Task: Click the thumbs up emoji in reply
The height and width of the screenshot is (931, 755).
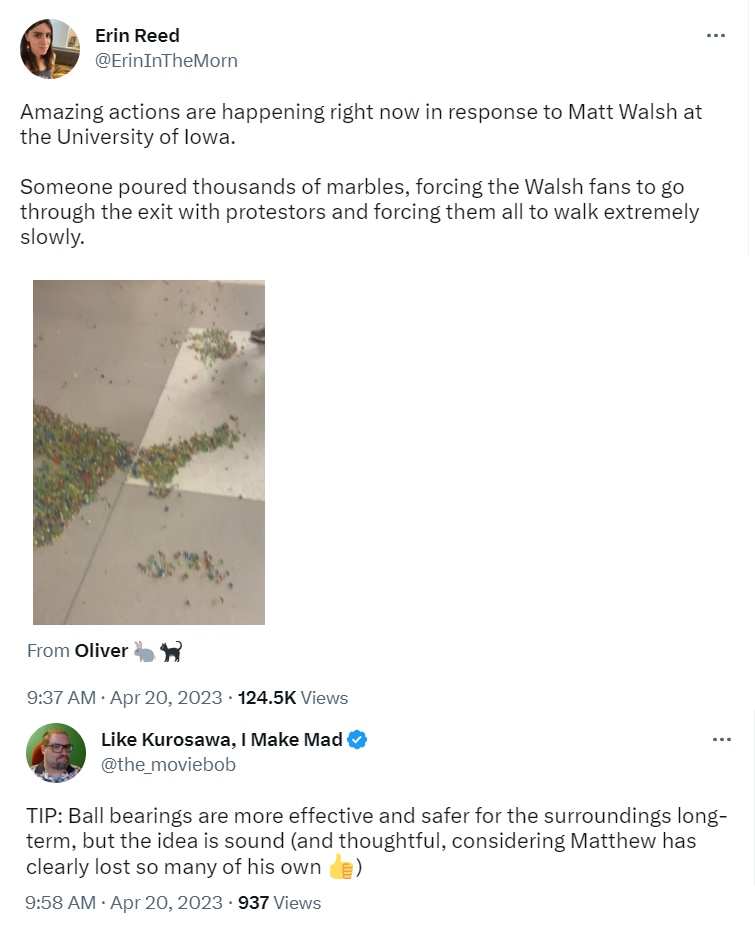Action: 341,868
